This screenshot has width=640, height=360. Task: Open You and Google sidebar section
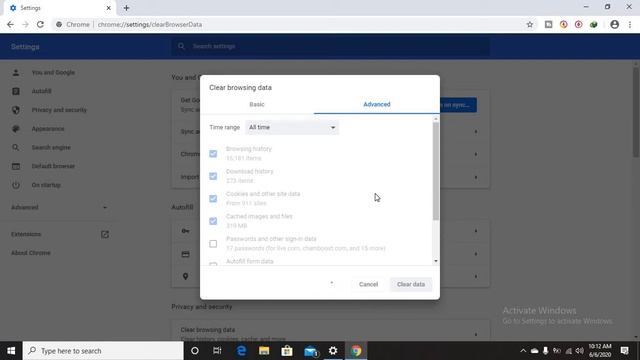pos(53,73)
